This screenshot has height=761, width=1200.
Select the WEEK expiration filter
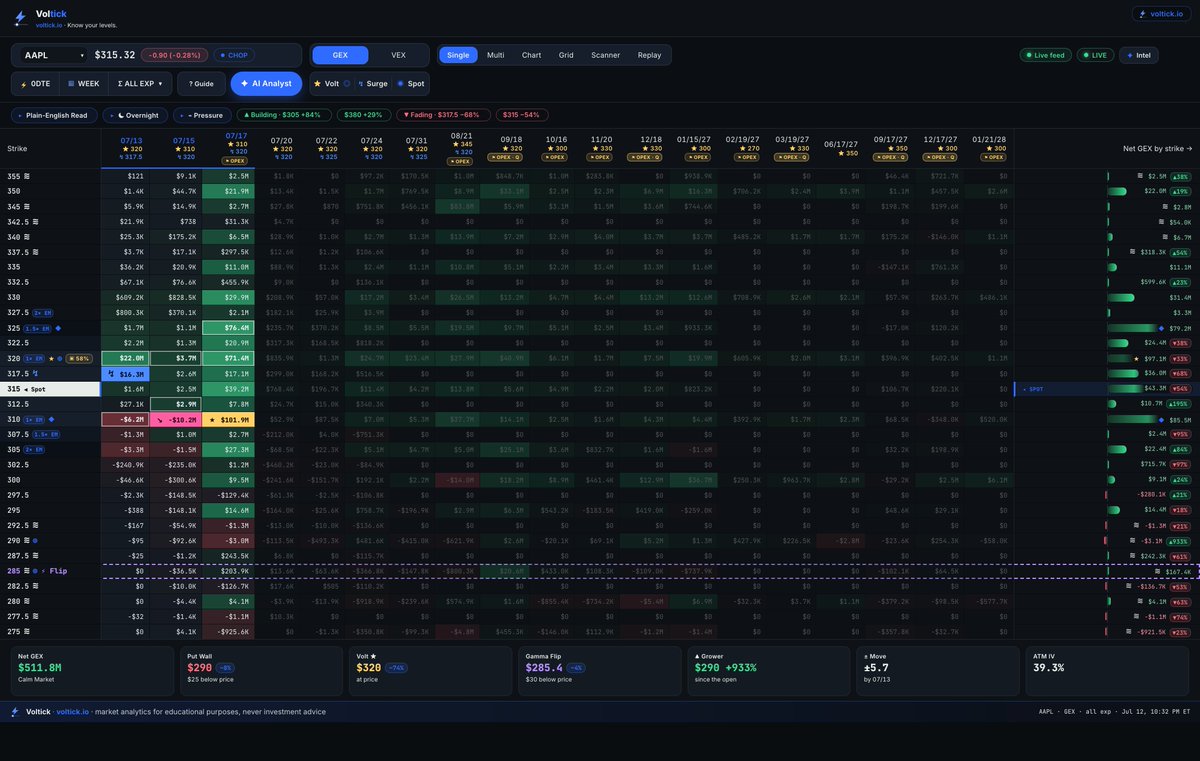click(82, 84)
